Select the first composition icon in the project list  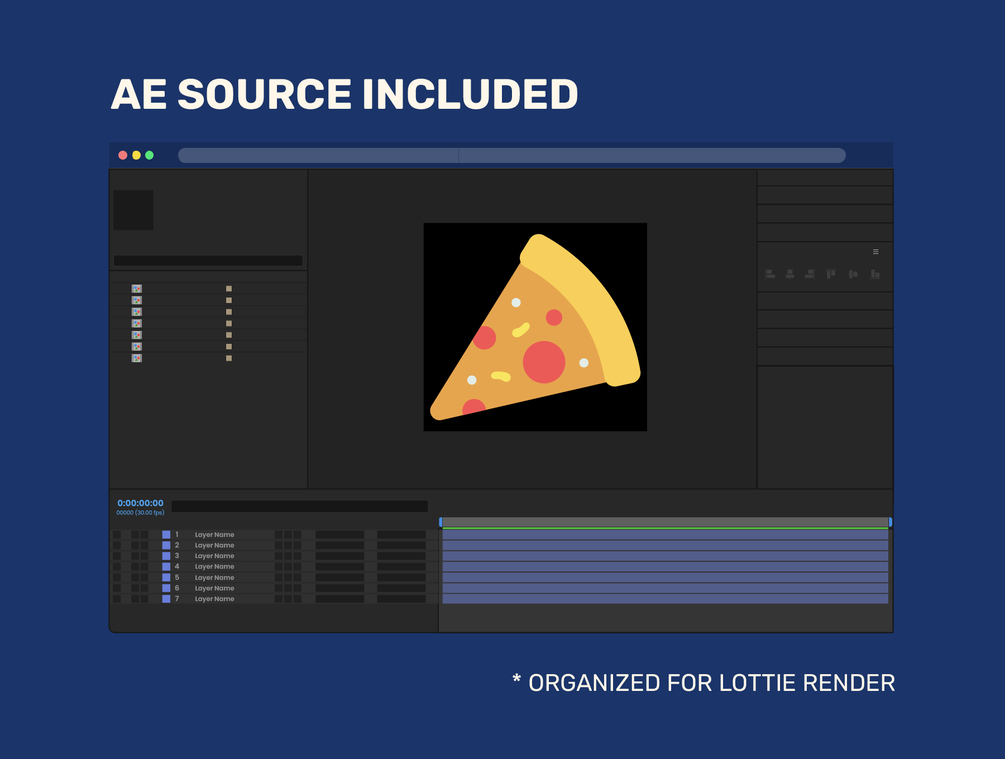[x=137, y=288]
